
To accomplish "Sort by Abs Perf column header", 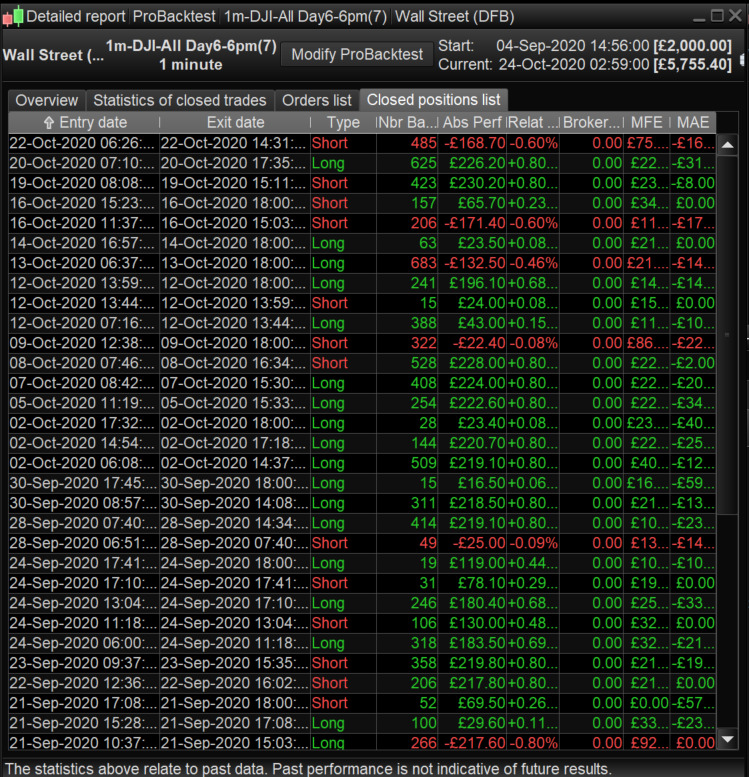I will coord(472,122).
